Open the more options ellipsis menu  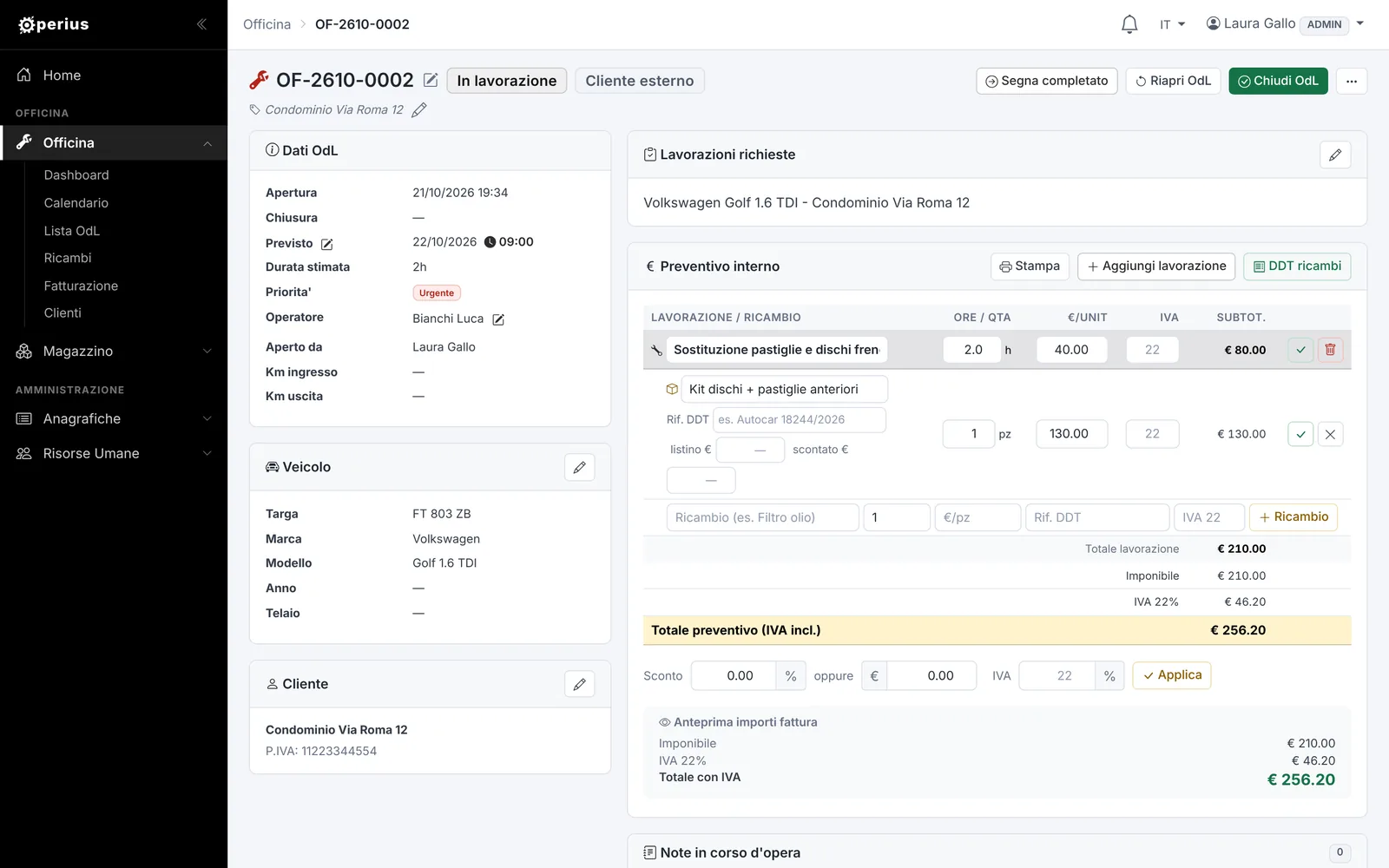tap(1352, 81)
